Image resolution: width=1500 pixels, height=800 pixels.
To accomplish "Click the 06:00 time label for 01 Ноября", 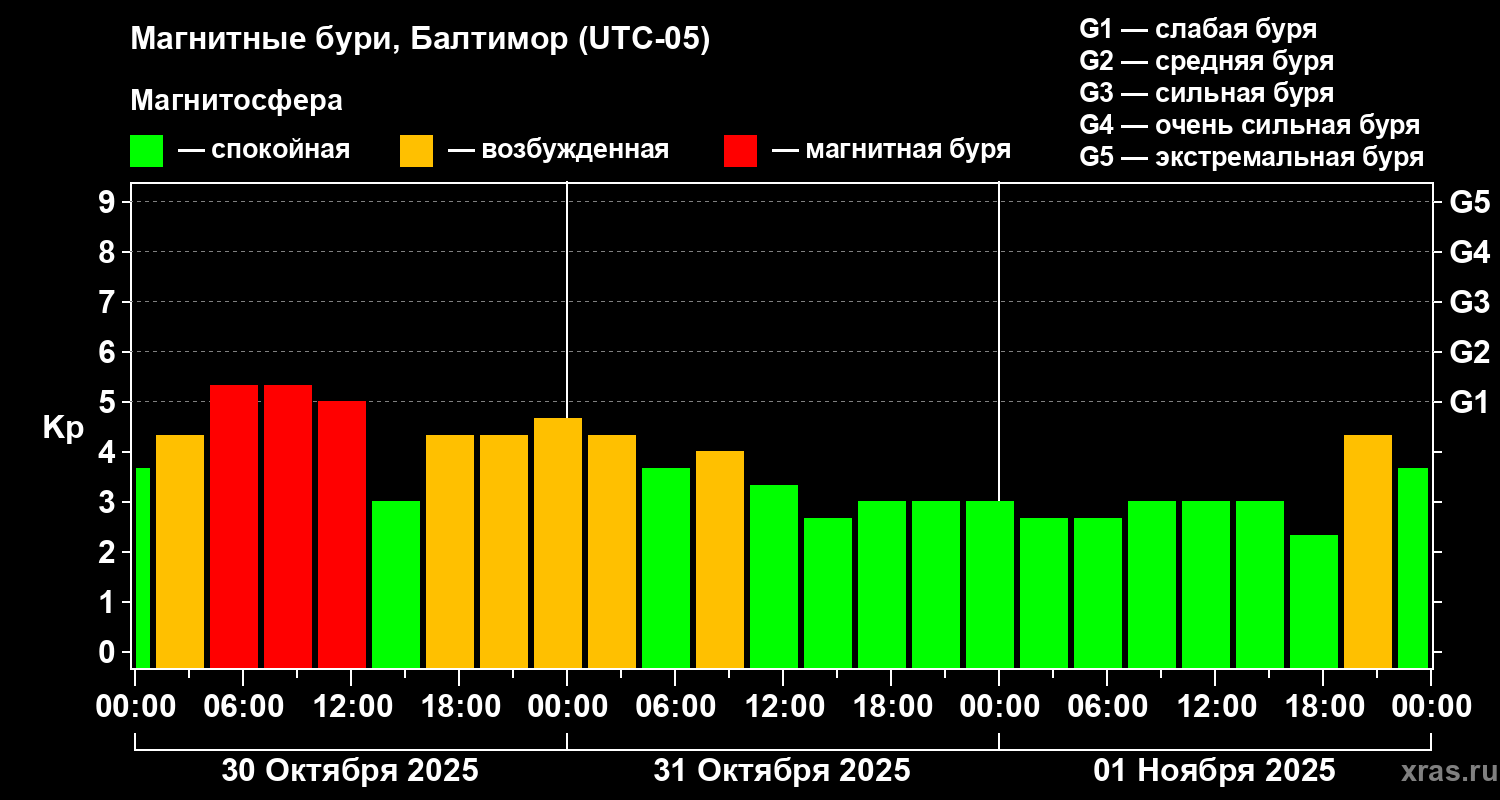I will [1107, 706].
